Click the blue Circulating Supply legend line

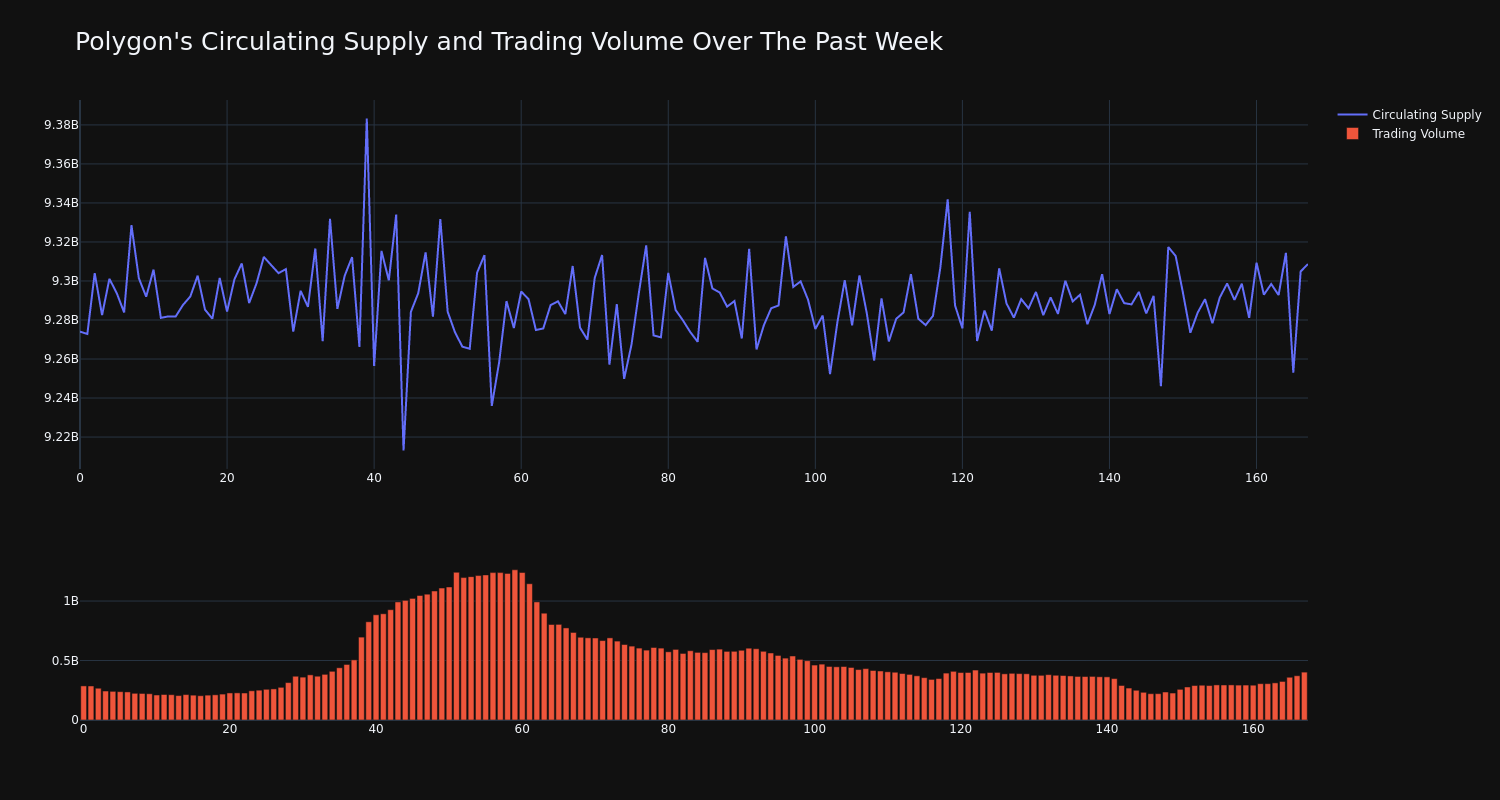coord(1352,115)
